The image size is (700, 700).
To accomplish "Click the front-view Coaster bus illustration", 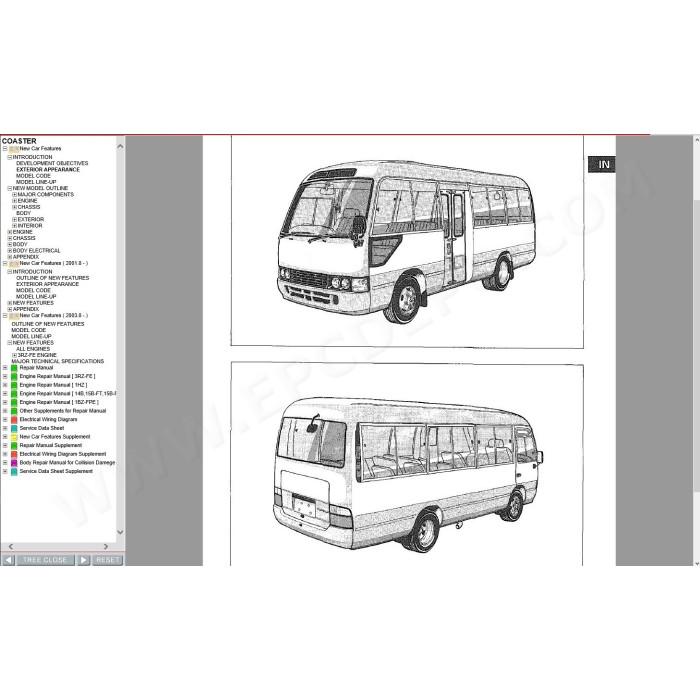I will [x=407, y=242].
